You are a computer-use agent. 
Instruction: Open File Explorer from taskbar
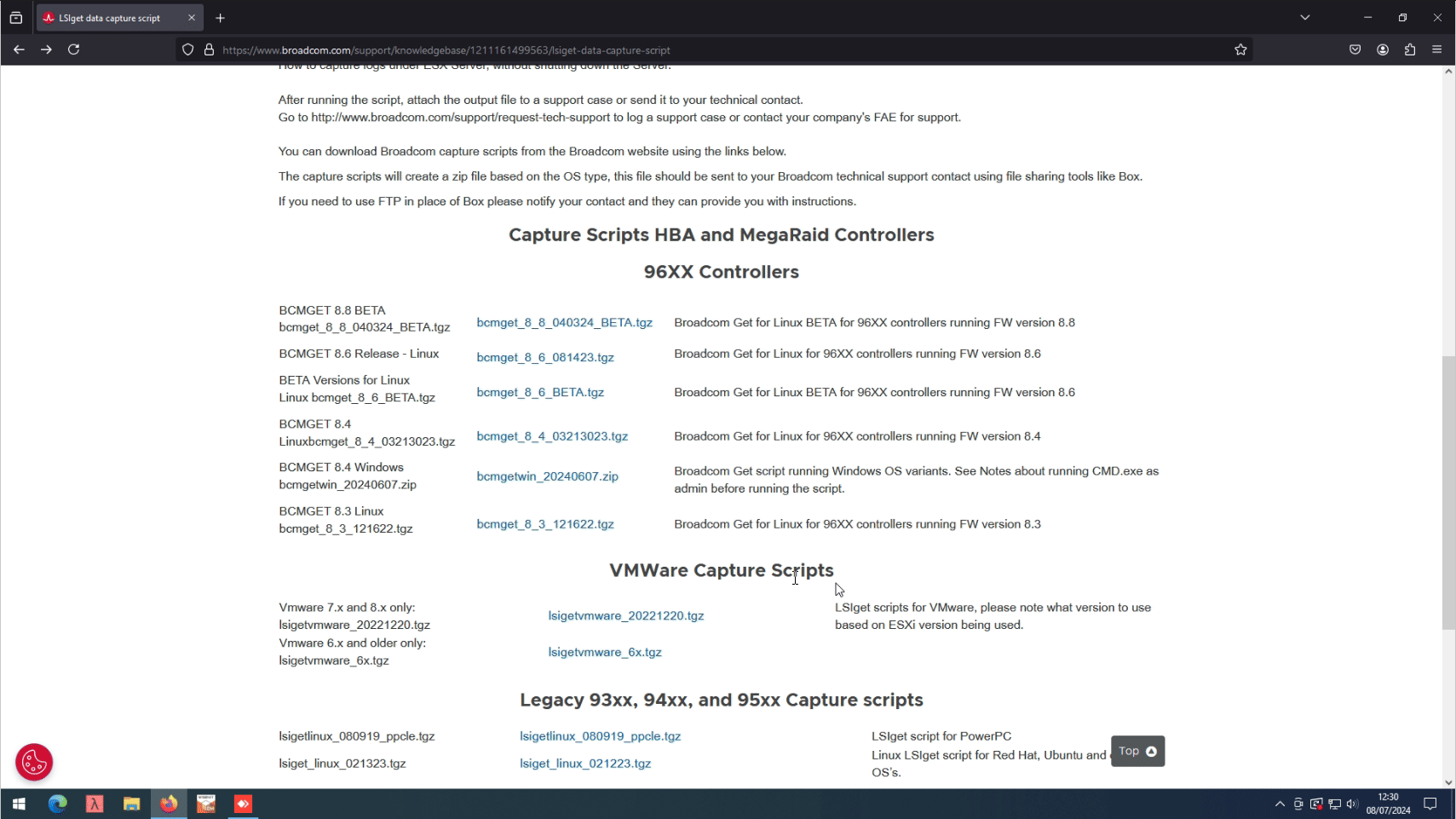131,804
